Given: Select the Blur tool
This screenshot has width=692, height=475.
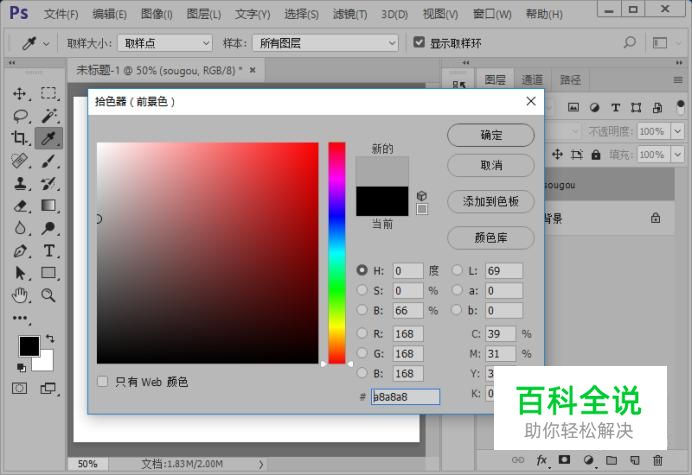Looking at the screenshot, I should [20, 228].
